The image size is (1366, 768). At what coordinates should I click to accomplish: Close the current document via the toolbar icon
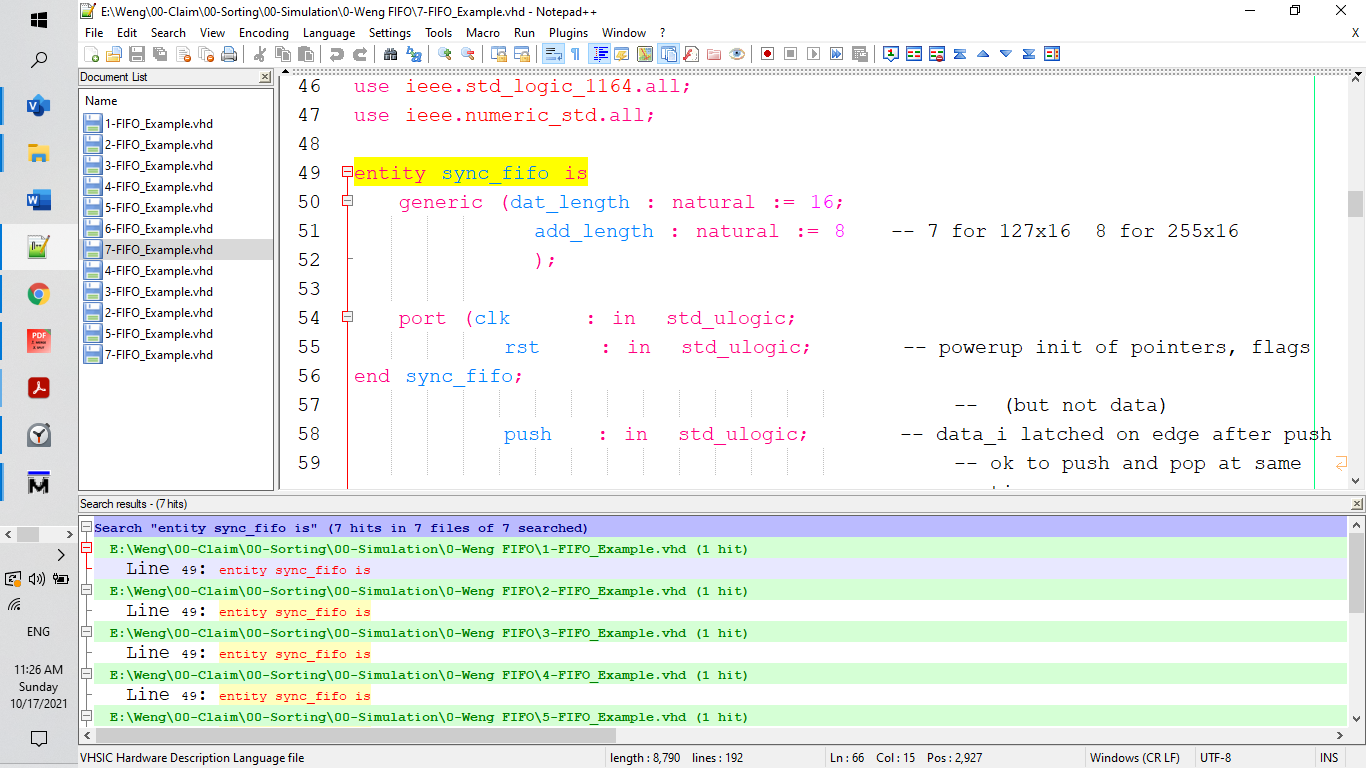(x=183, y=54)
